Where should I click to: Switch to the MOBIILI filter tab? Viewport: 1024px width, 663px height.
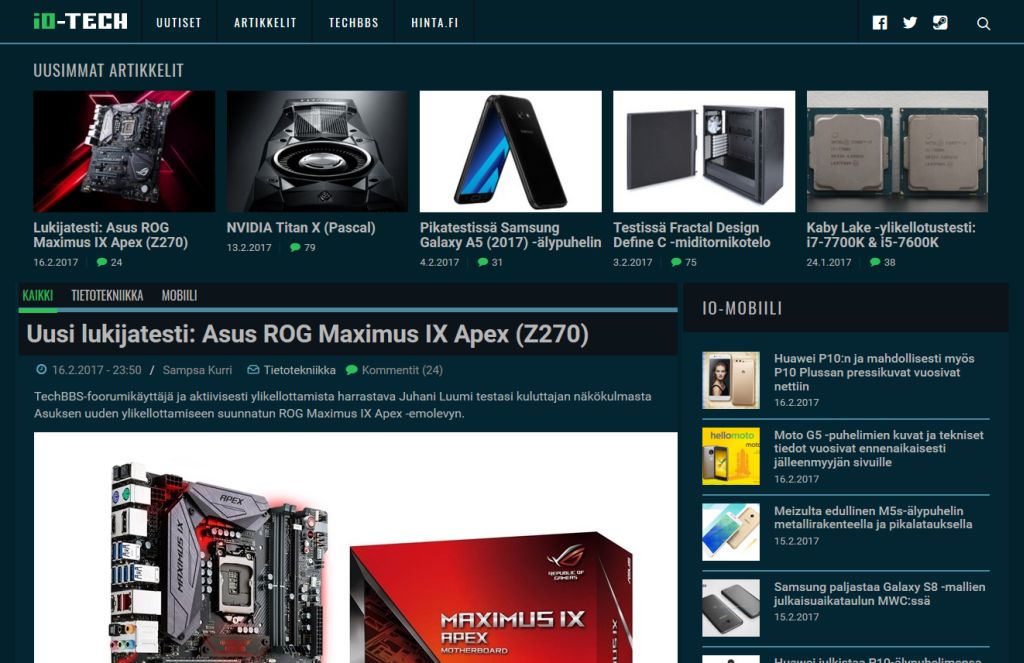[x=180, y=296]
